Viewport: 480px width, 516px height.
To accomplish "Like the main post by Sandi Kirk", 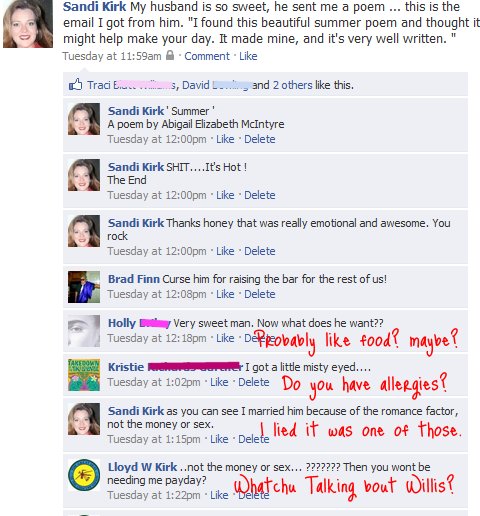I will pyautogui.click(x=248, y=56).
